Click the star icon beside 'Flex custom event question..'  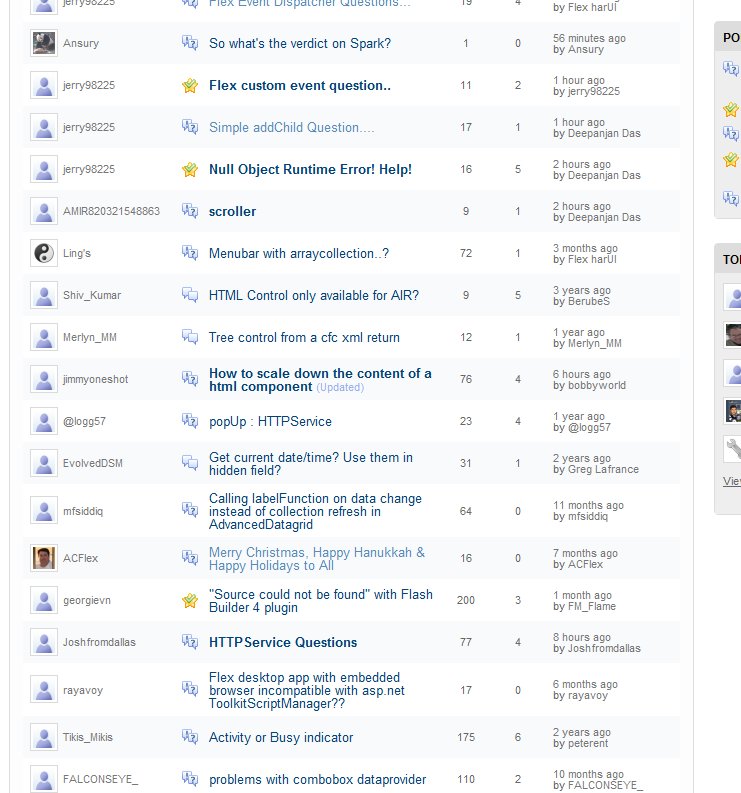190,85
